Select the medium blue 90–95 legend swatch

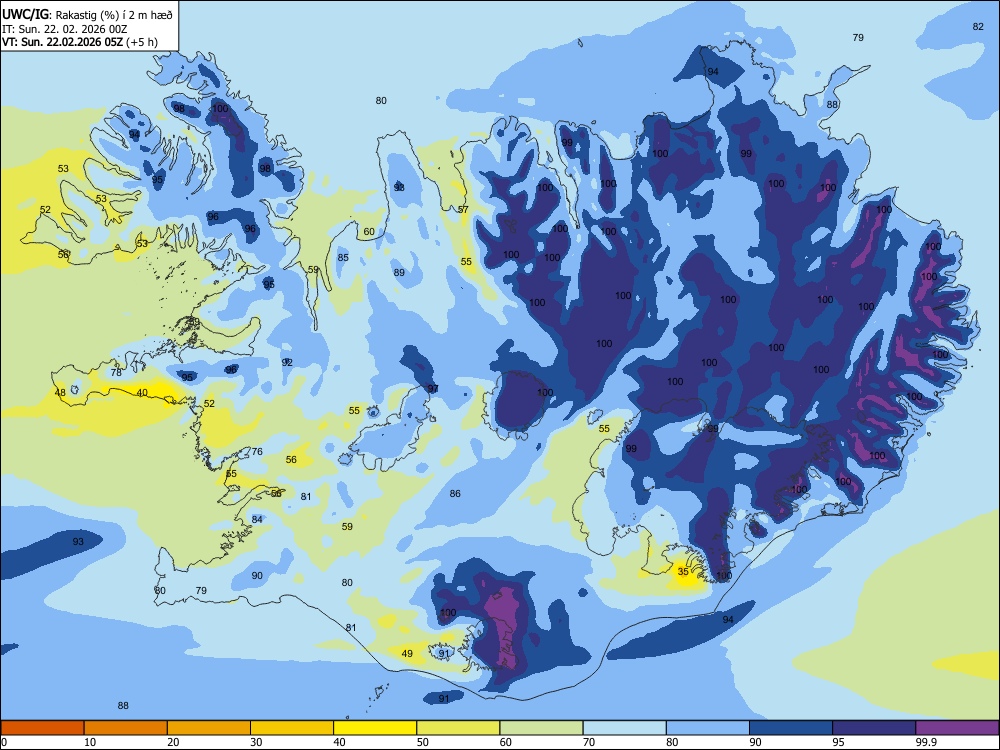pyautogui.click(x=791, y=728)
